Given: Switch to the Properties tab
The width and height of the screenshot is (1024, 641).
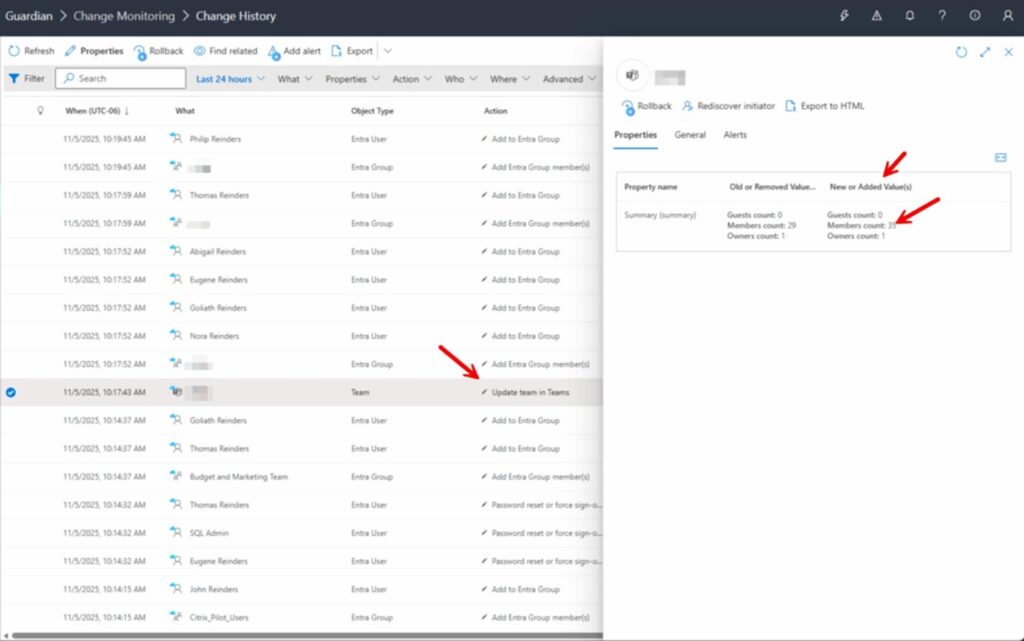Looking at the screenshot, I should pos(635,135).
